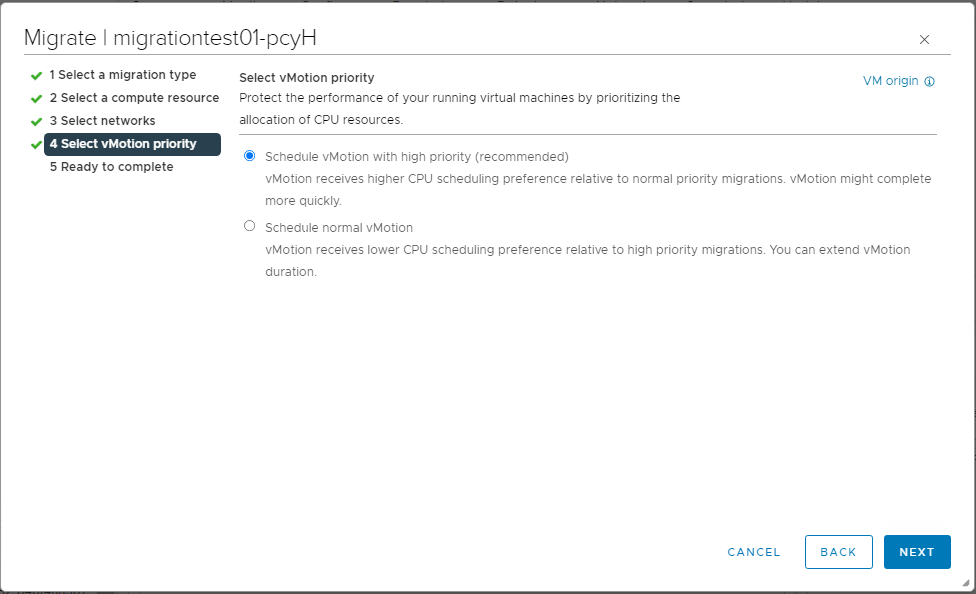The height and width of the screenshot is (594, 976).
Task: Open step 5 Ready to complete
Action: (111, 167)
